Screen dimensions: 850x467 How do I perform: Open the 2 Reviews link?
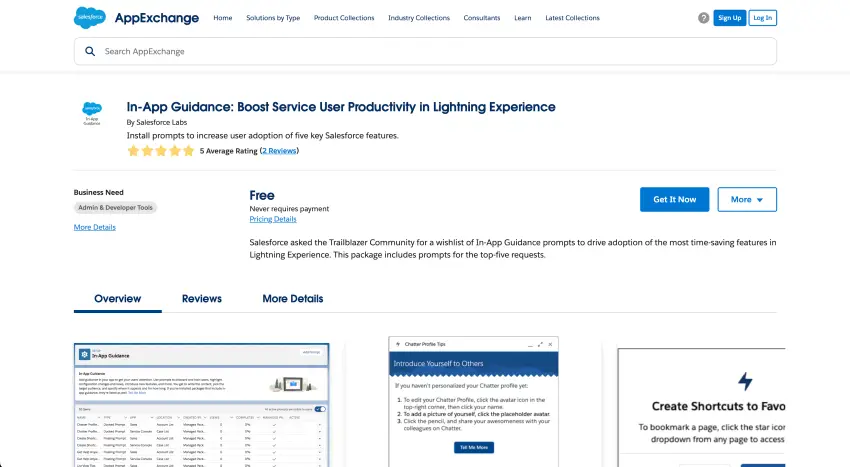(x=279, y=151)
